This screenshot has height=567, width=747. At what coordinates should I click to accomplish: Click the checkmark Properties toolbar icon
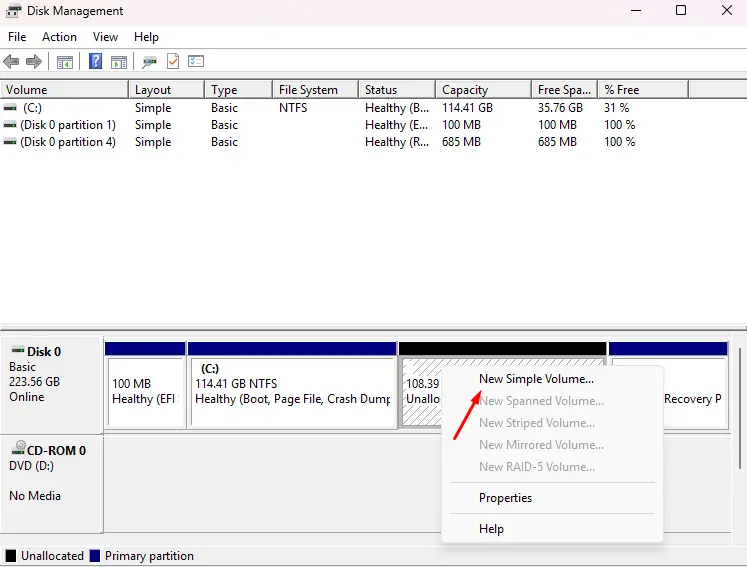pos(173,61)
